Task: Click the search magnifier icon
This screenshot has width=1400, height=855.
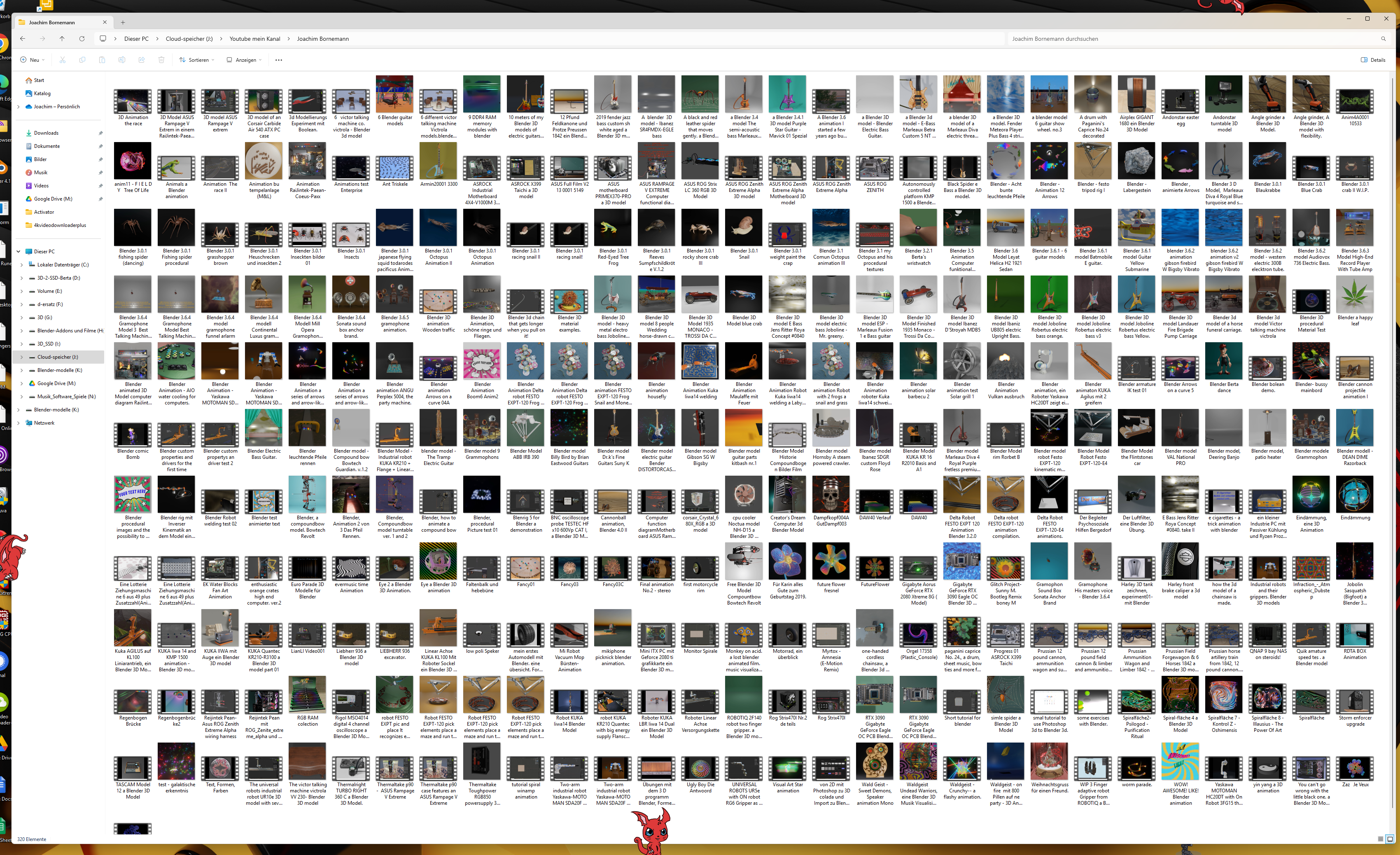Action: (1383, 39)
